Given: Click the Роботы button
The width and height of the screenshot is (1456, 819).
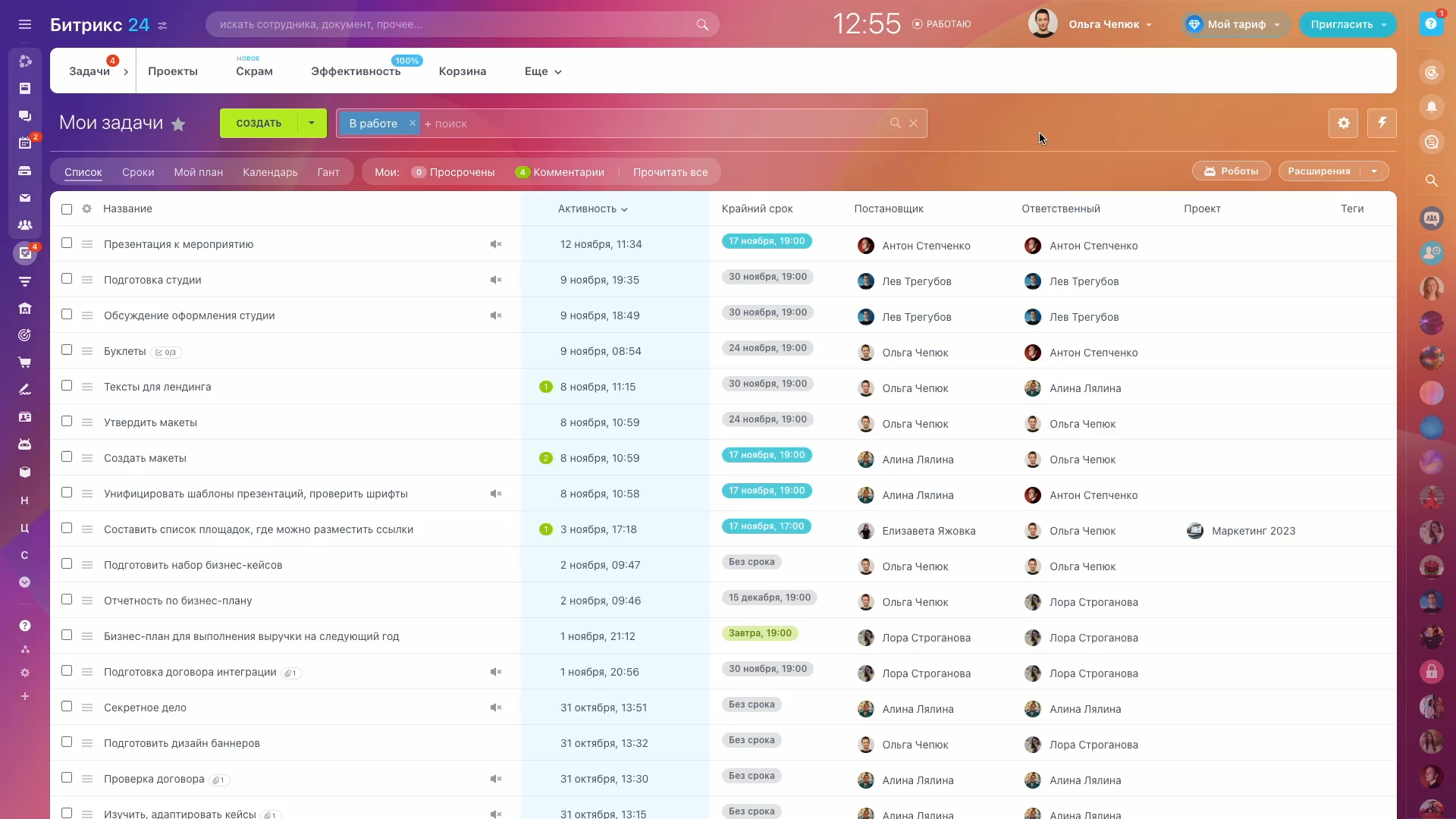Looking at the screenshot, I should [1231, 171].
